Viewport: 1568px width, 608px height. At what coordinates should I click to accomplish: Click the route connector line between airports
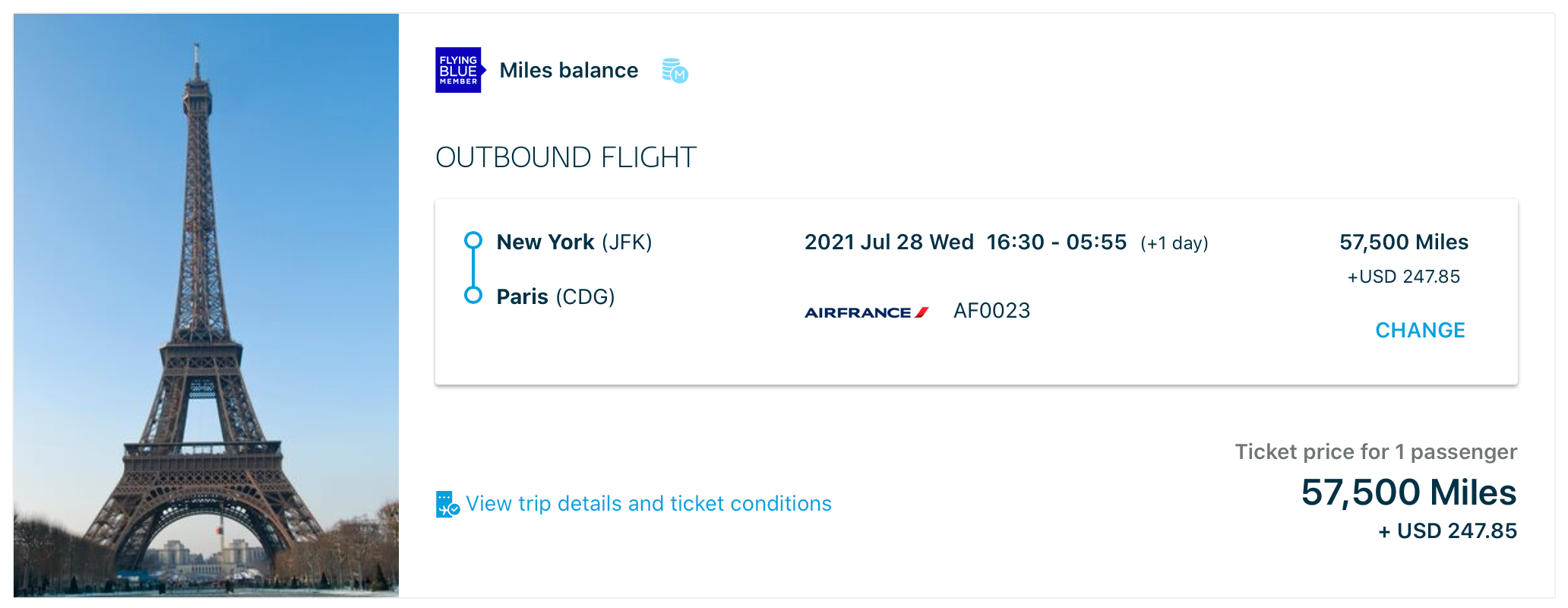[473, 268]
